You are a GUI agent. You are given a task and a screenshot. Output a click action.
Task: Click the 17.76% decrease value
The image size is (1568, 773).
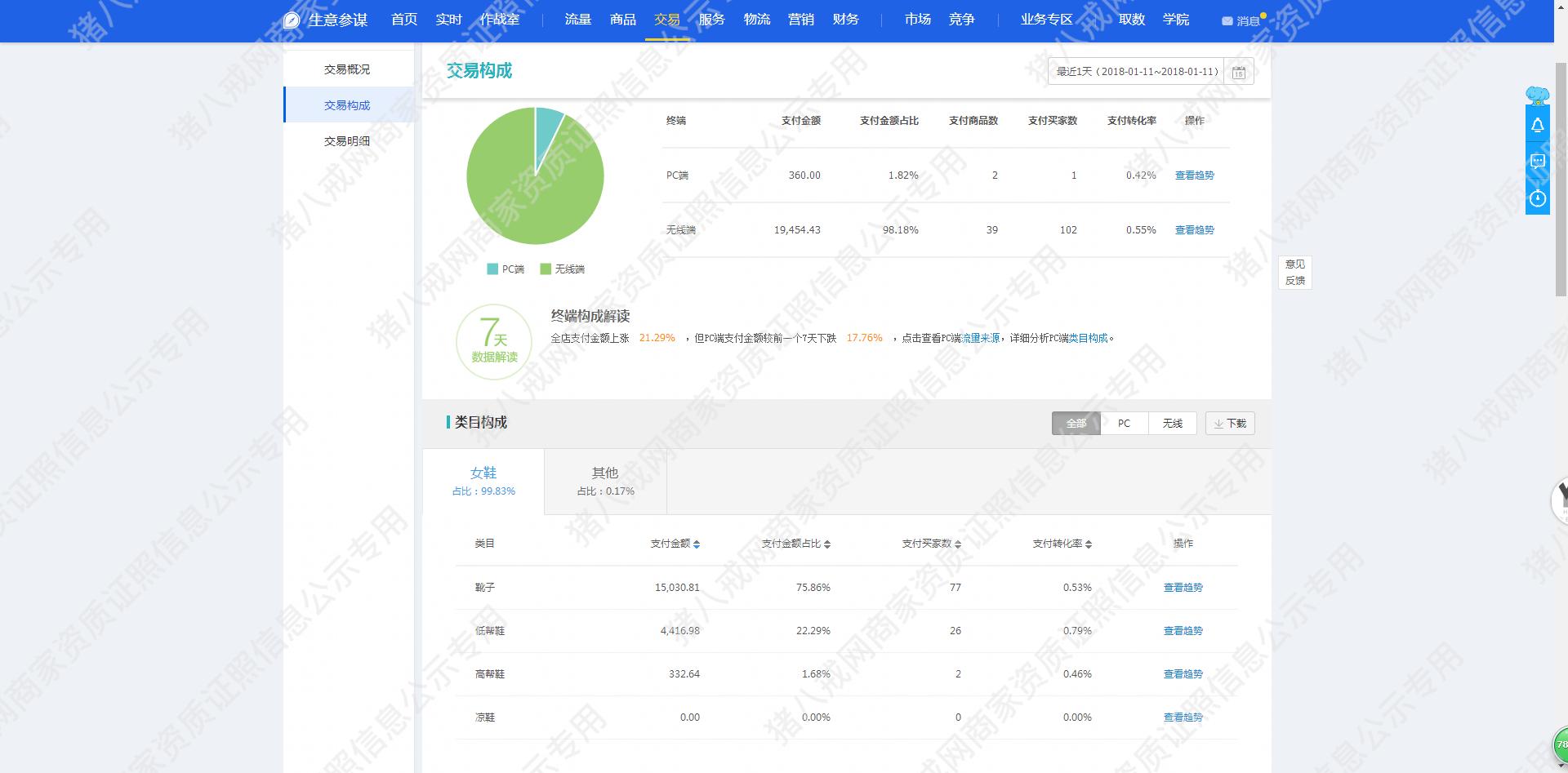865,338
